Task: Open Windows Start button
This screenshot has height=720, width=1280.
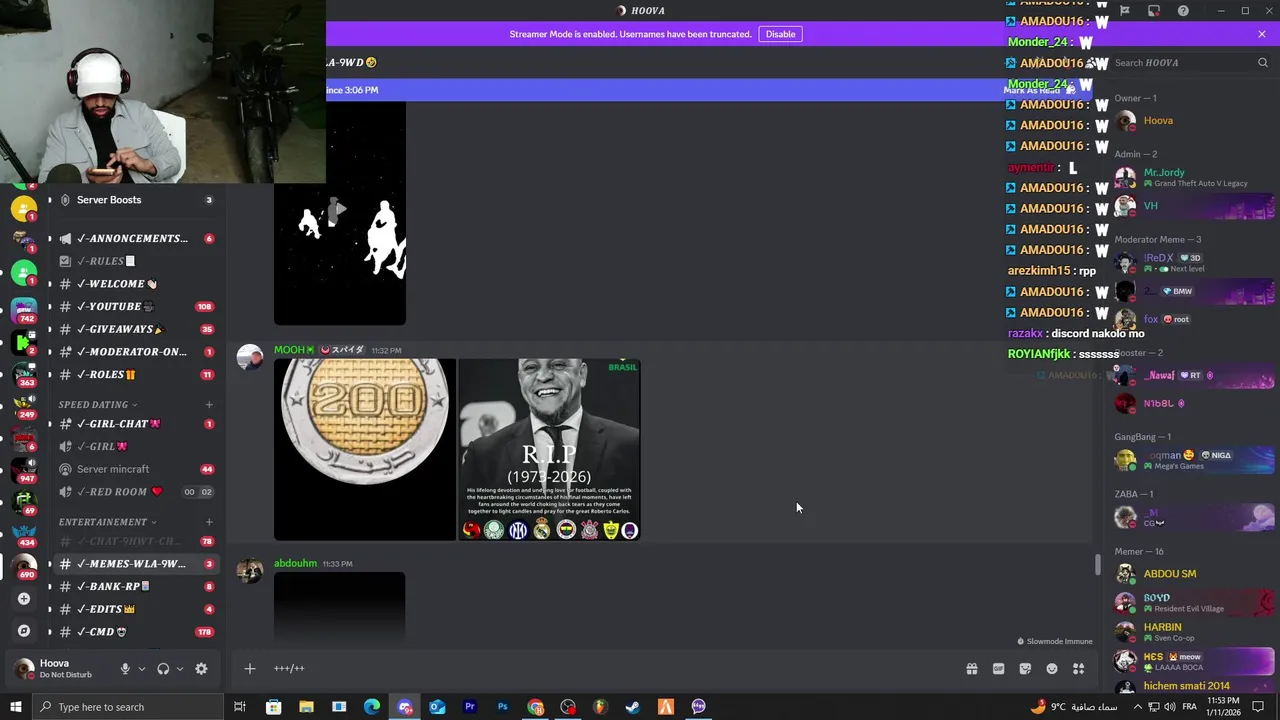Action: tap(15, 707)
